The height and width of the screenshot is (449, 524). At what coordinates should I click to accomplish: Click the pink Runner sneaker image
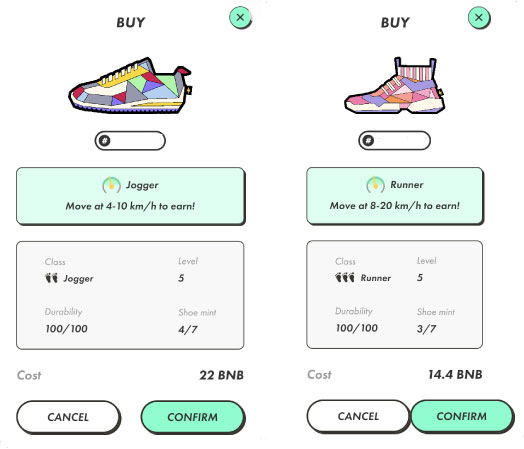coord(394,85)
